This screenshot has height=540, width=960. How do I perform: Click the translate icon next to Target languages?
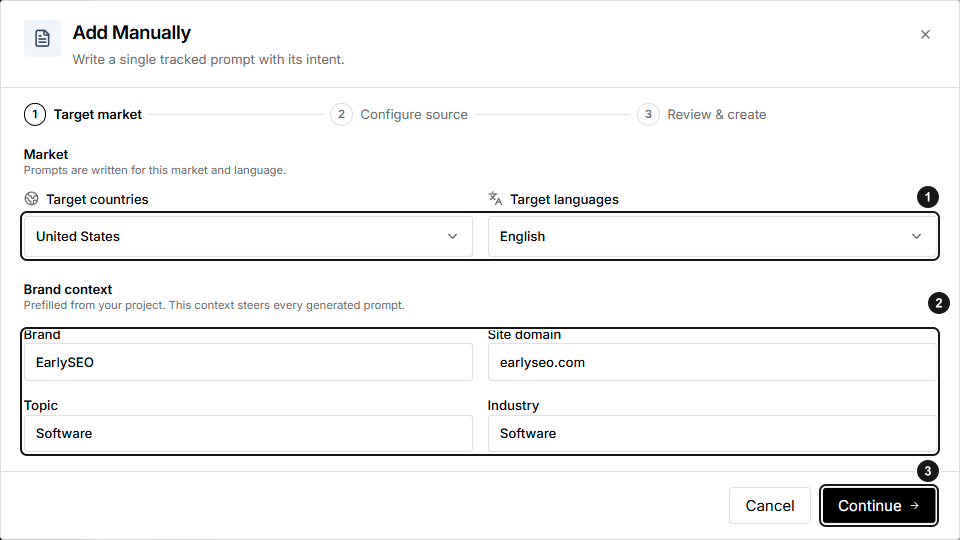pyautogui.click(x=495, y=198)
